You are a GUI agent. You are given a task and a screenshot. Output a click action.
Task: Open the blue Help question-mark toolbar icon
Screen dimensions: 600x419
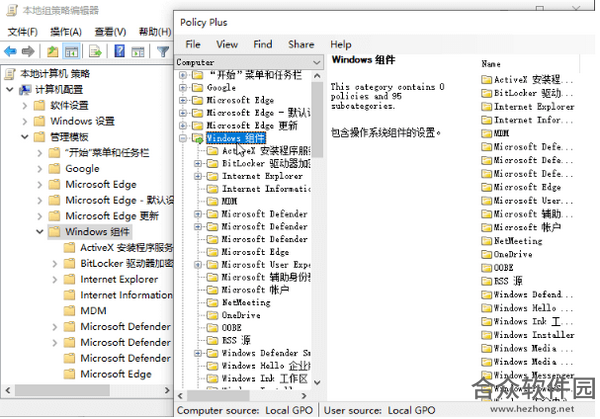pyautogui.click(x=119, y=51)
